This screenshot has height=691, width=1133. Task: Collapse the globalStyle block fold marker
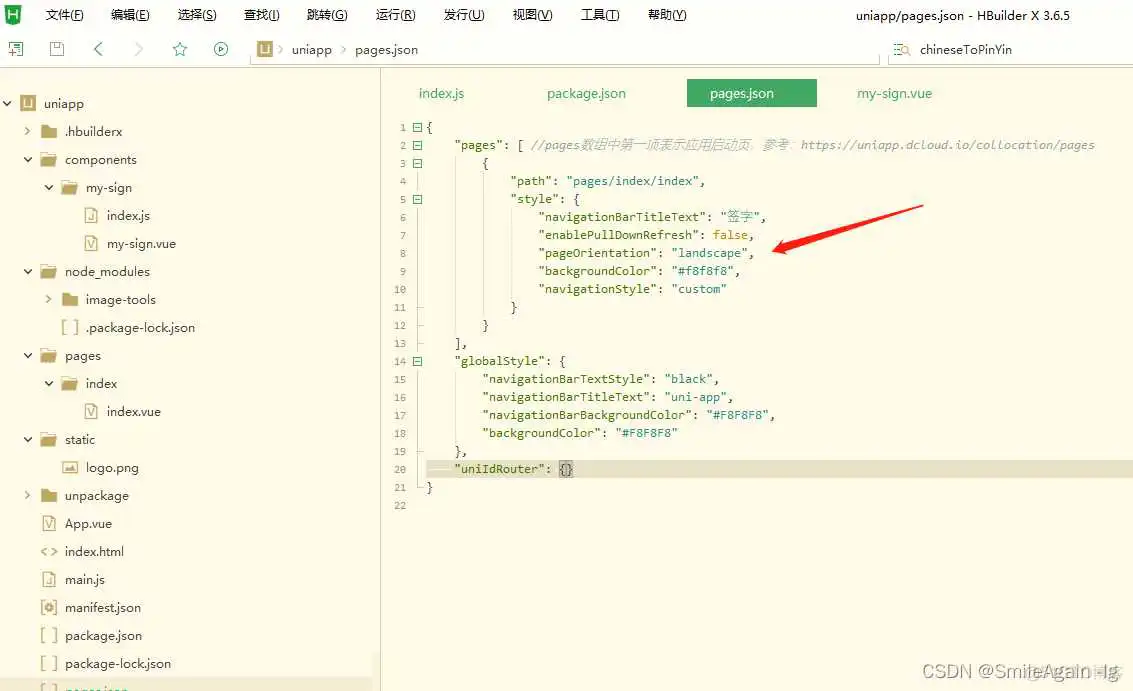coord(417,361)
